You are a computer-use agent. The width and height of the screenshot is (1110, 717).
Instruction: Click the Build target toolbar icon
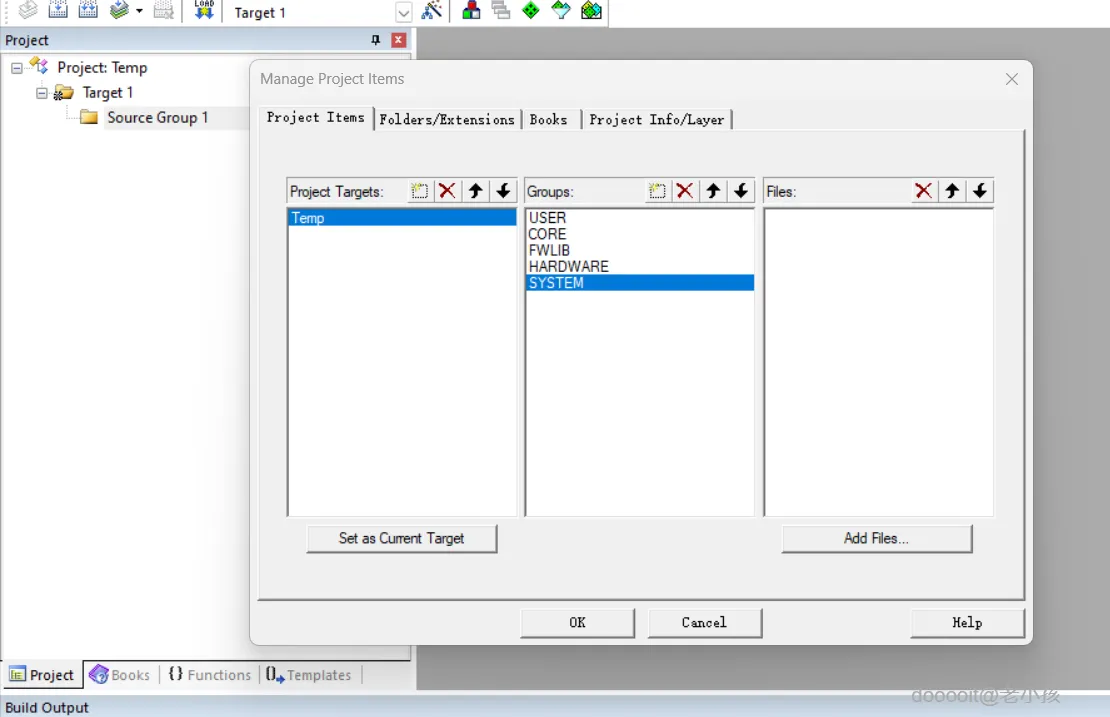[x=58, y=10]
